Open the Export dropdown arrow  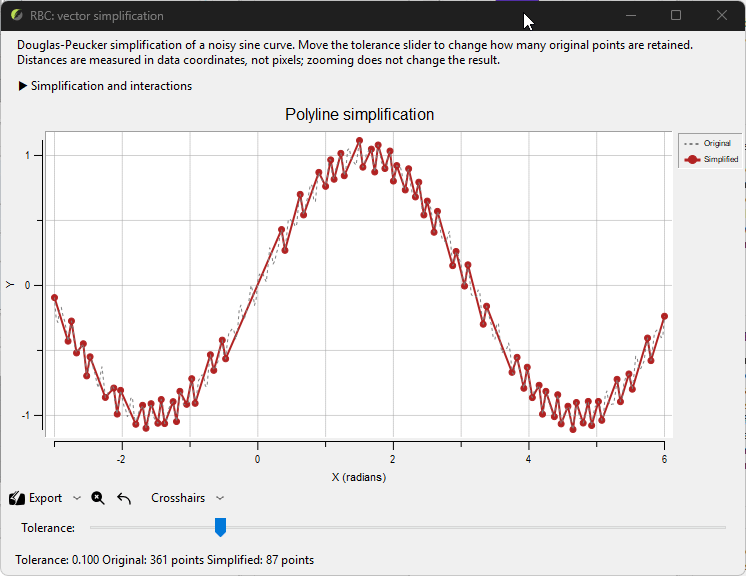[77, 498]
